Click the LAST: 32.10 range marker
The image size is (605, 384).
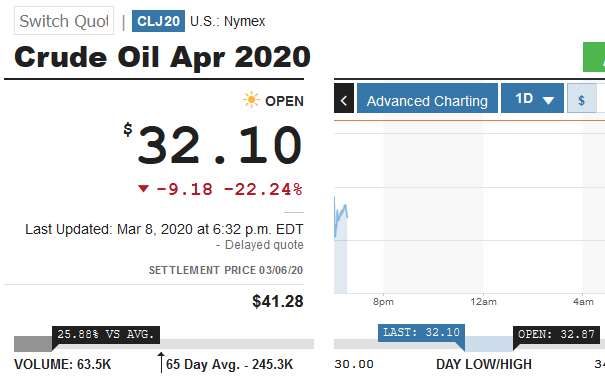pos(421,333)
